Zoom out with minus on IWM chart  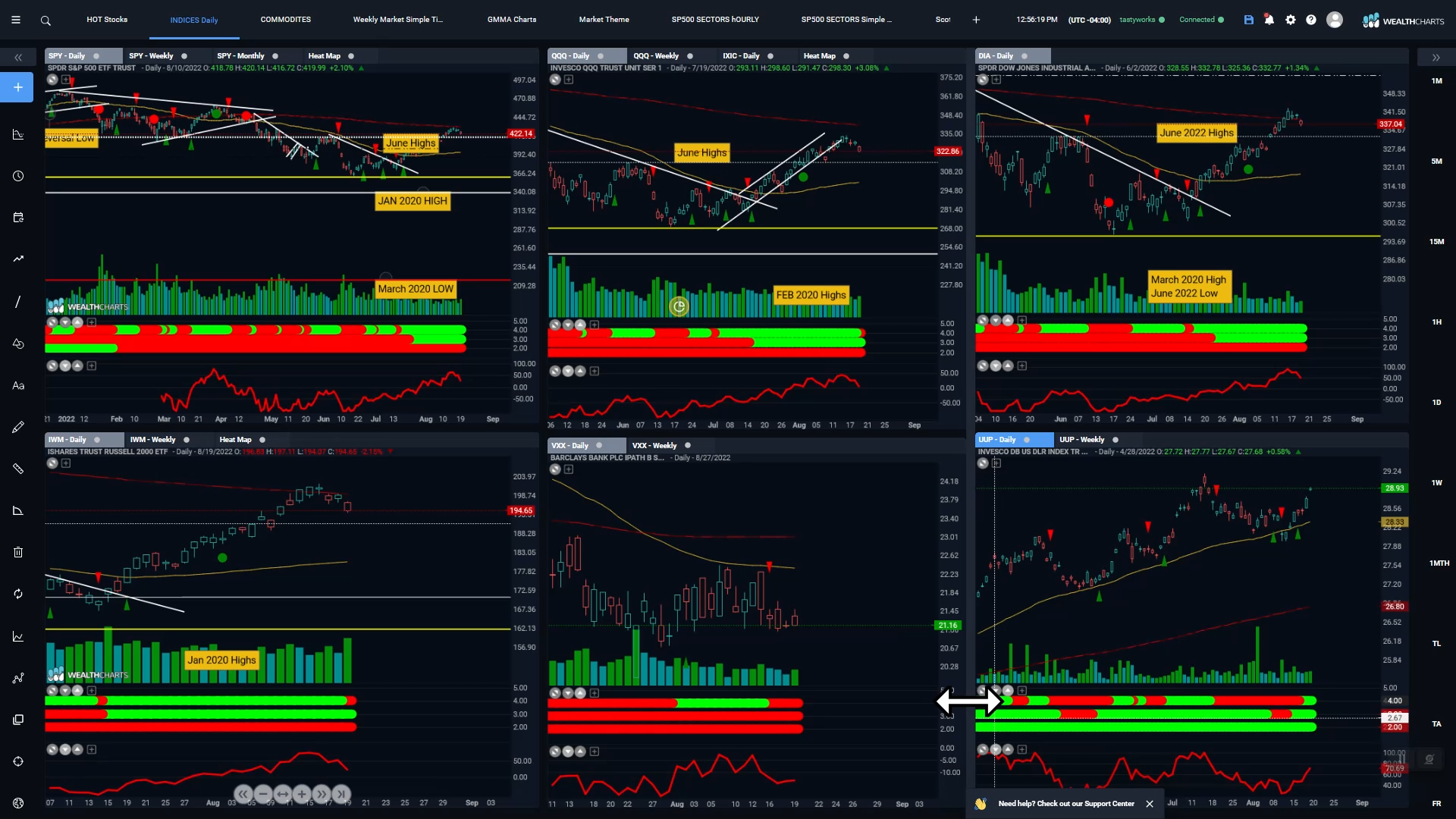pos(262,794)
